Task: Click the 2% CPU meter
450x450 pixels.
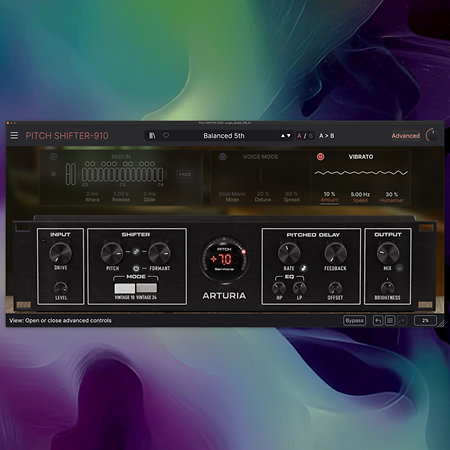Action: click(x=425, y=320)
